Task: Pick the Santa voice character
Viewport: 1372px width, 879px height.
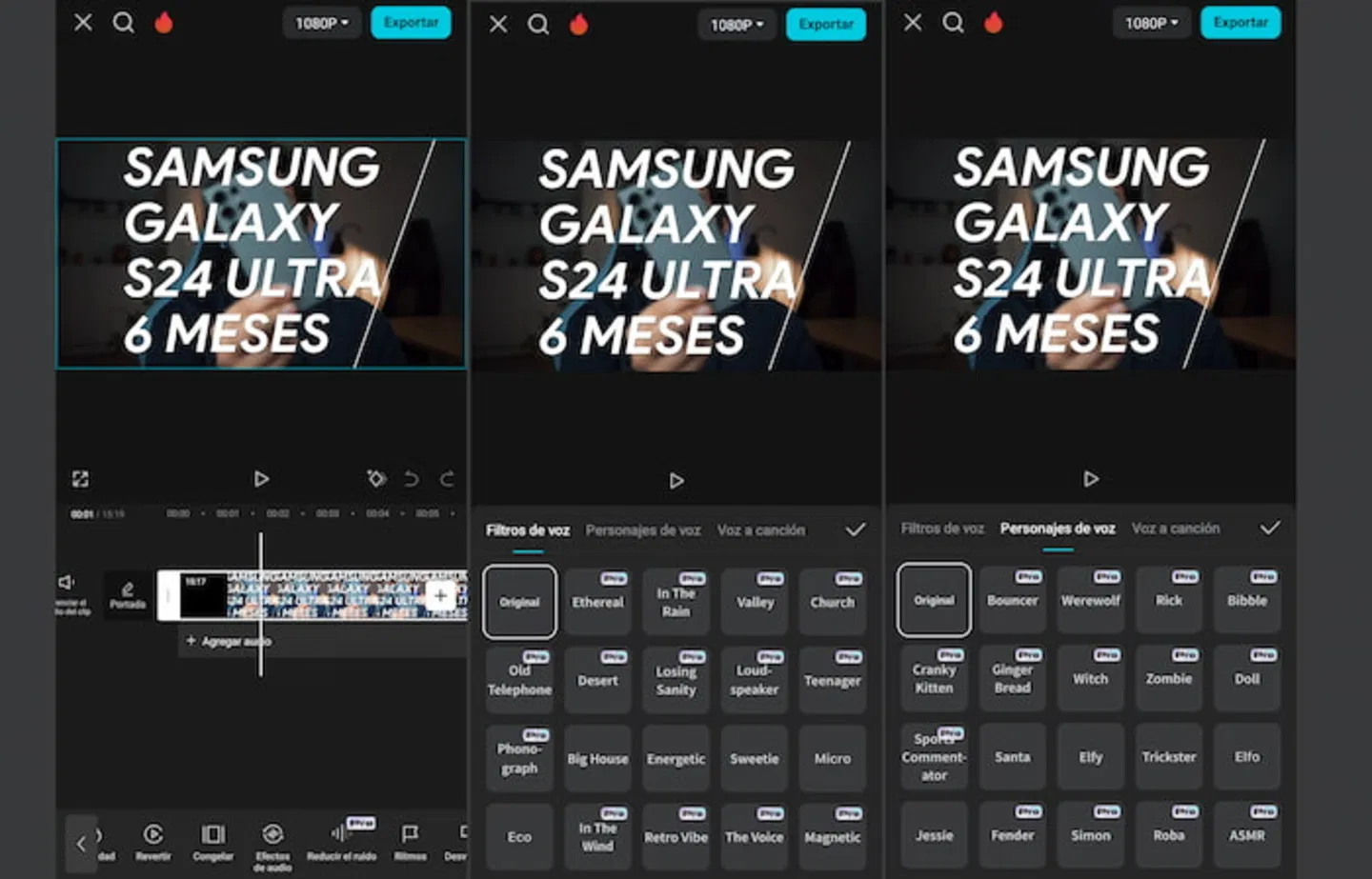Action: pos(1013,757)
